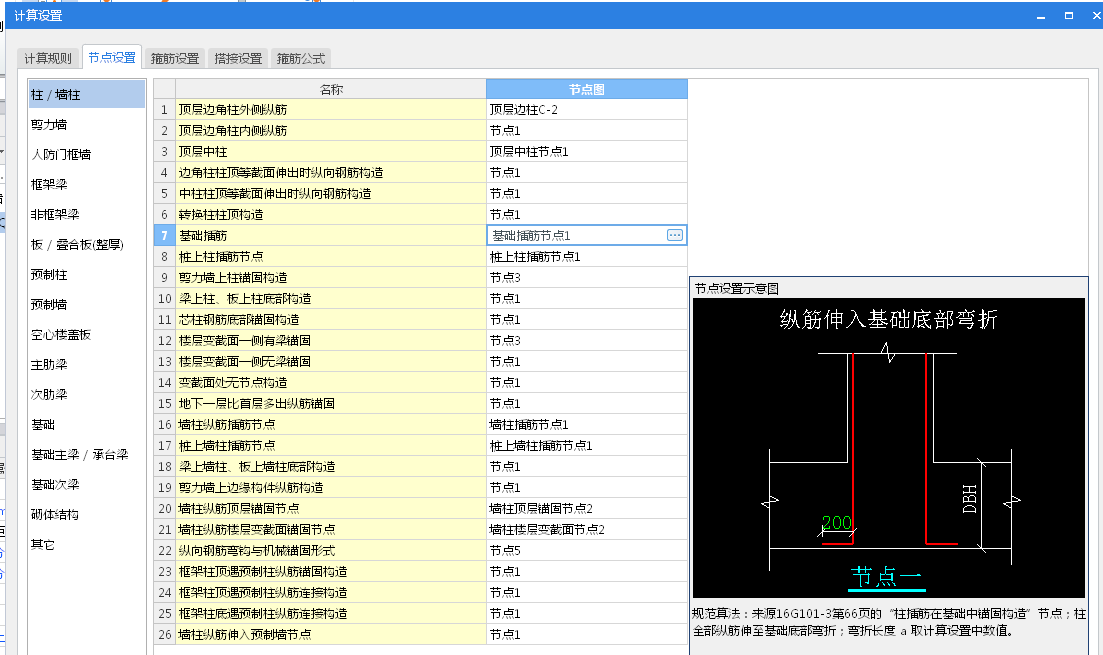Click the 墙柱顶层锚固节点2 cell
This screenshot has height=655, width=1103.
587,509
